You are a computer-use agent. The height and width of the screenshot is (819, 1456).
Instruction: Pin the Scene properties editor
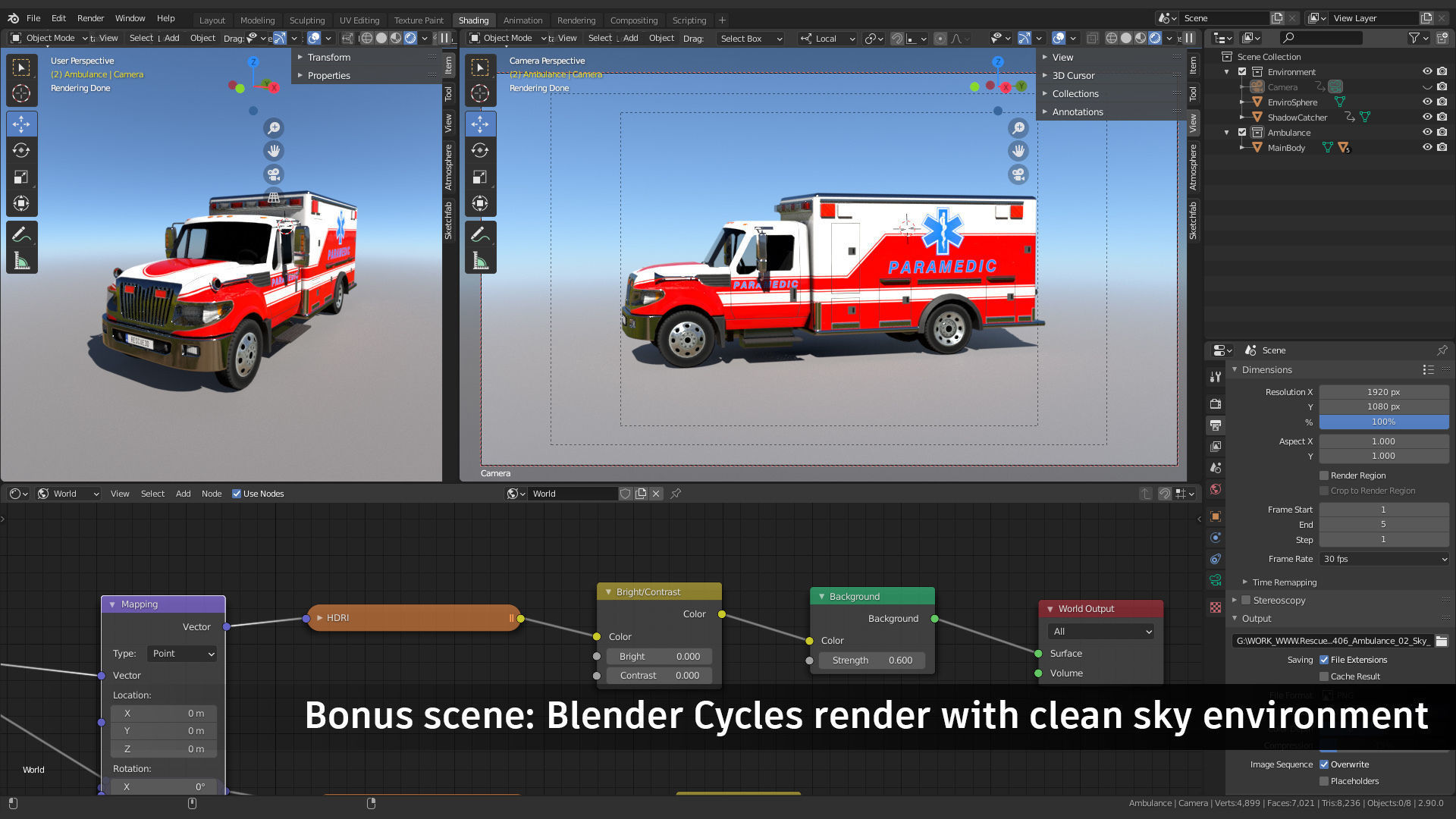(x=1442, y=350)
